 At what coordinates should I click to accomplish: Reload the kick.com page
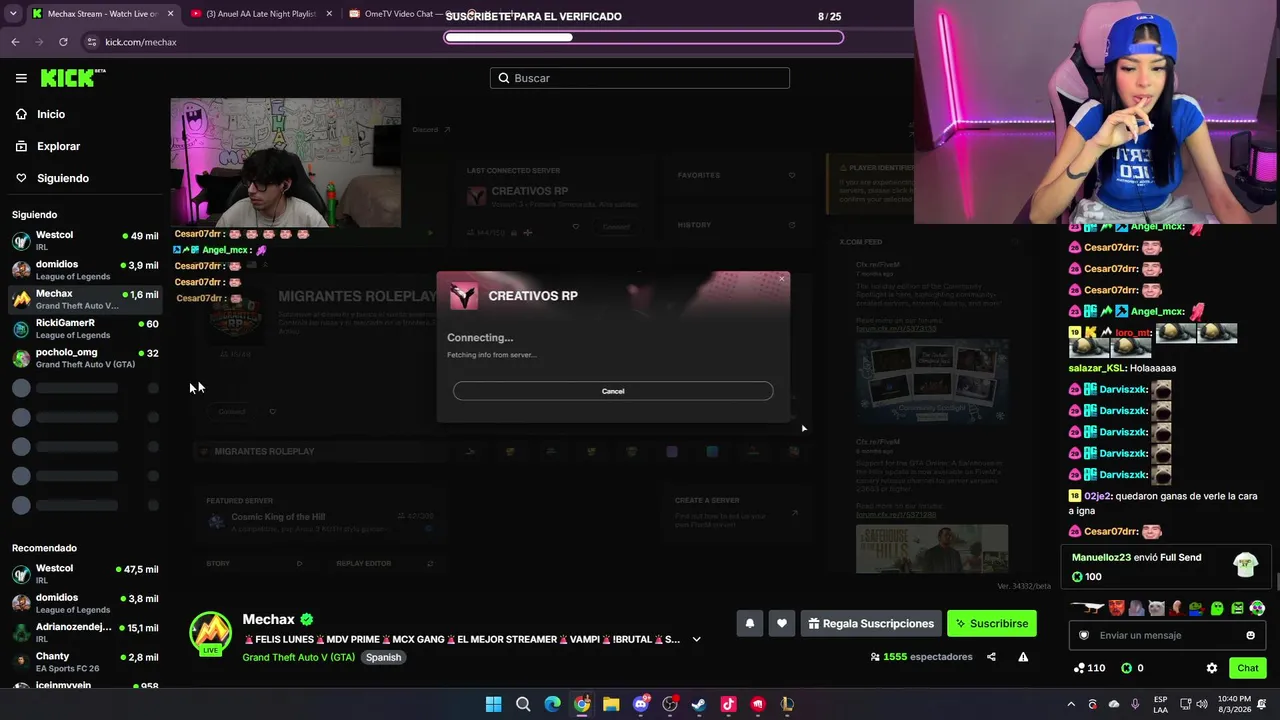[x=63, y=42]
